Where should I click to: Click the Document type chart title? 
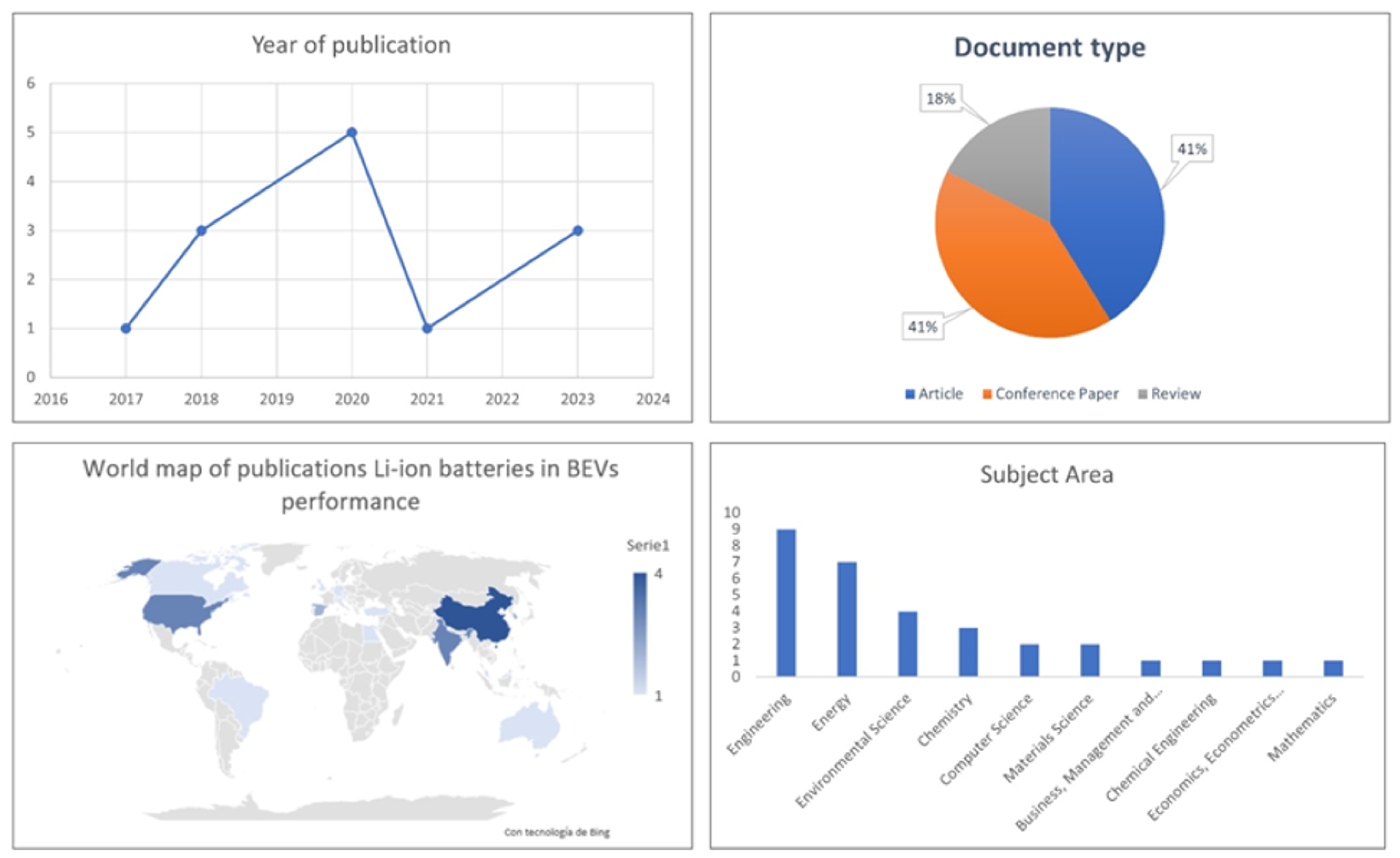[1049, 47]
